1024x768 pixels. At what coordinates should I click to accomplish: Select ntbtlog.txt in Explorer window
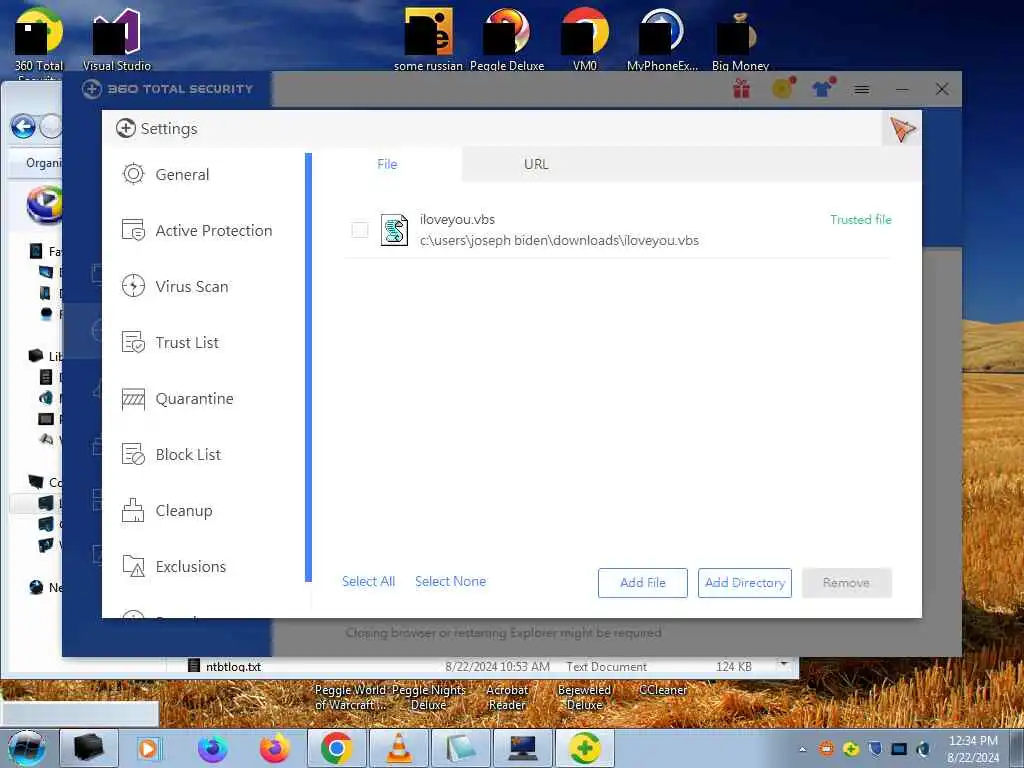(233, 667)
